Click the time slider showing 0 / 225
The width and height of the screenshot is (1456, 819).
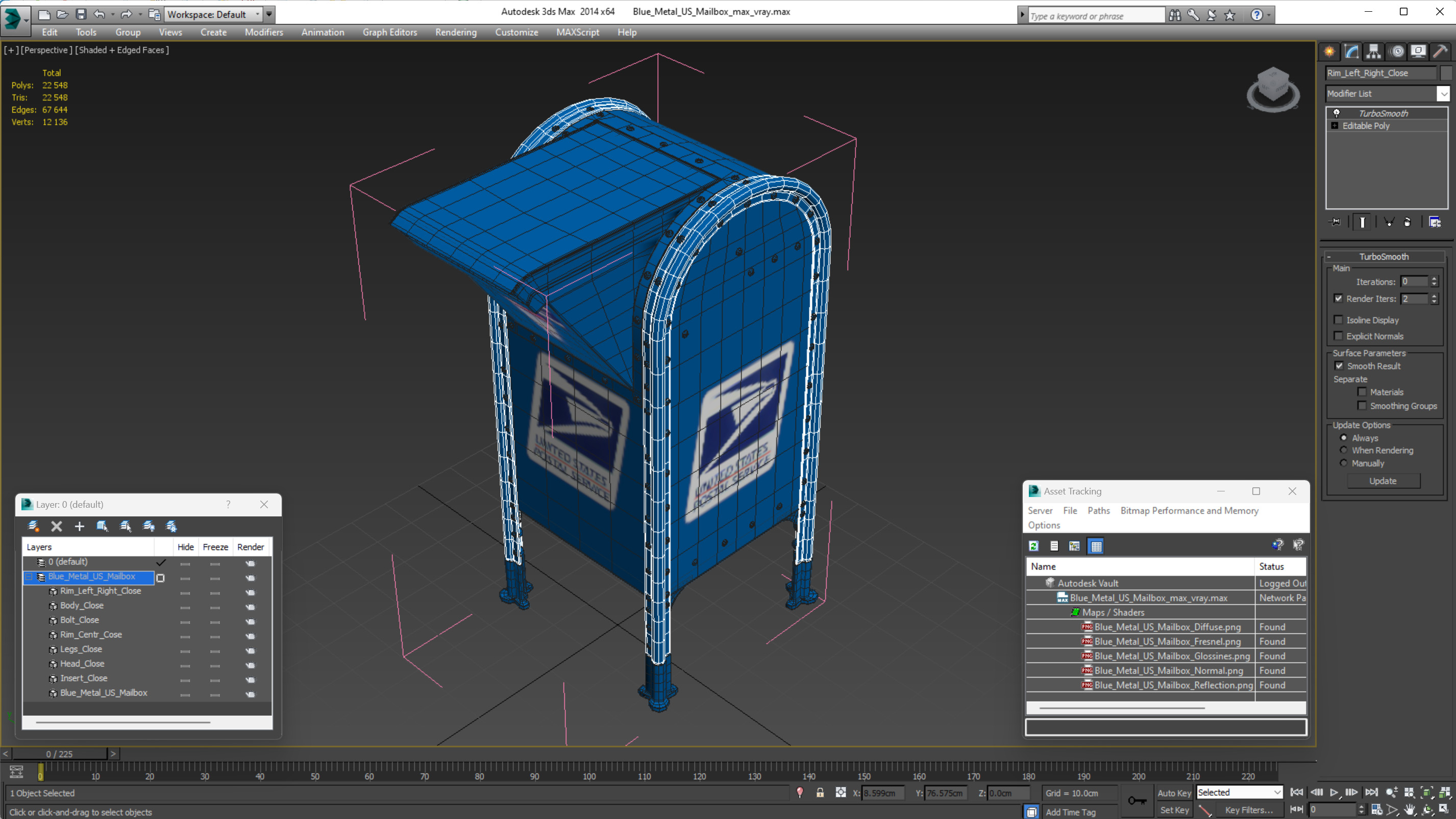point(59,754)
